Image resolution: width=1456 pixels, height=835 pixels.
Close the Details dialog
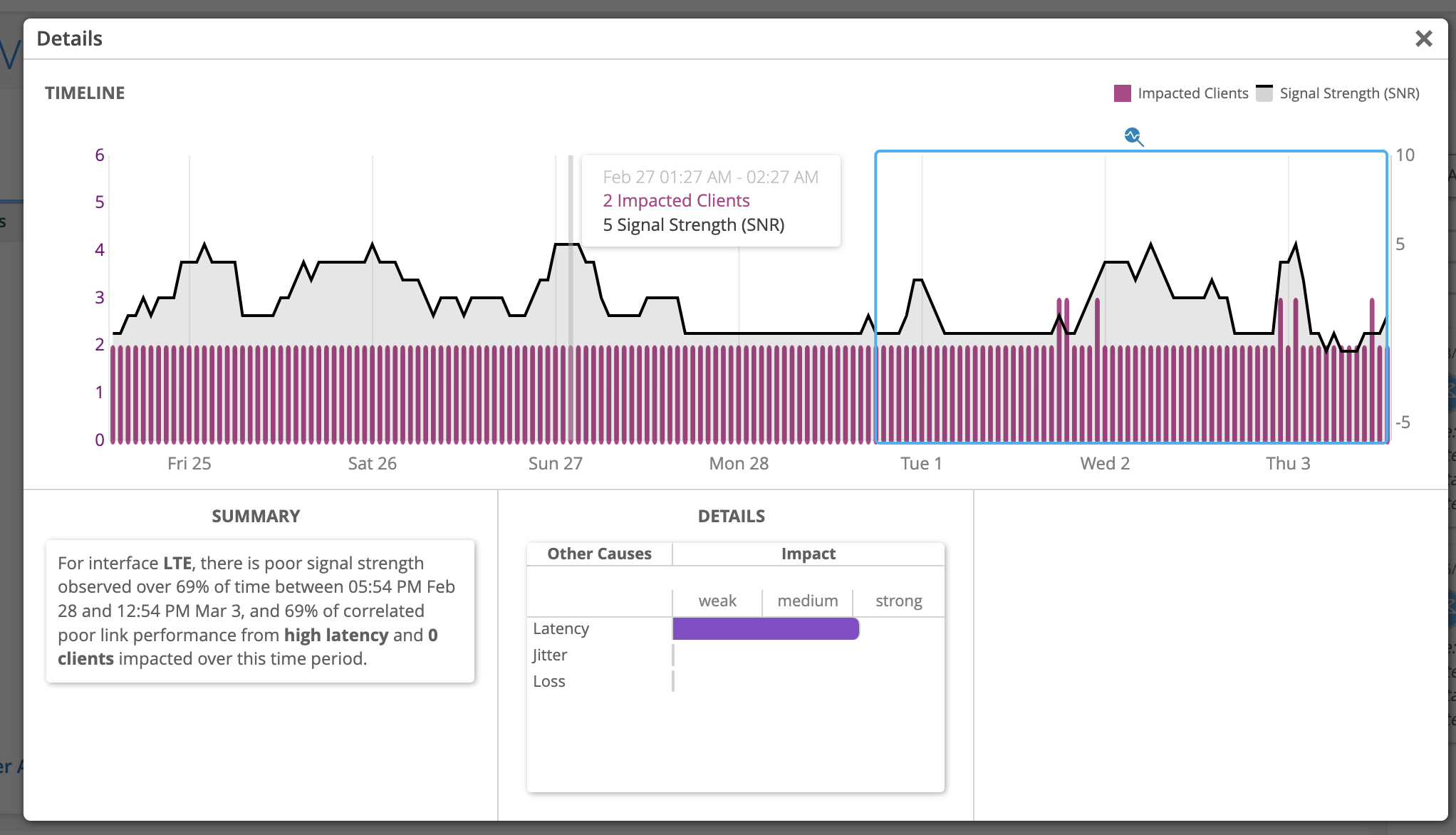coord(1423,38)
